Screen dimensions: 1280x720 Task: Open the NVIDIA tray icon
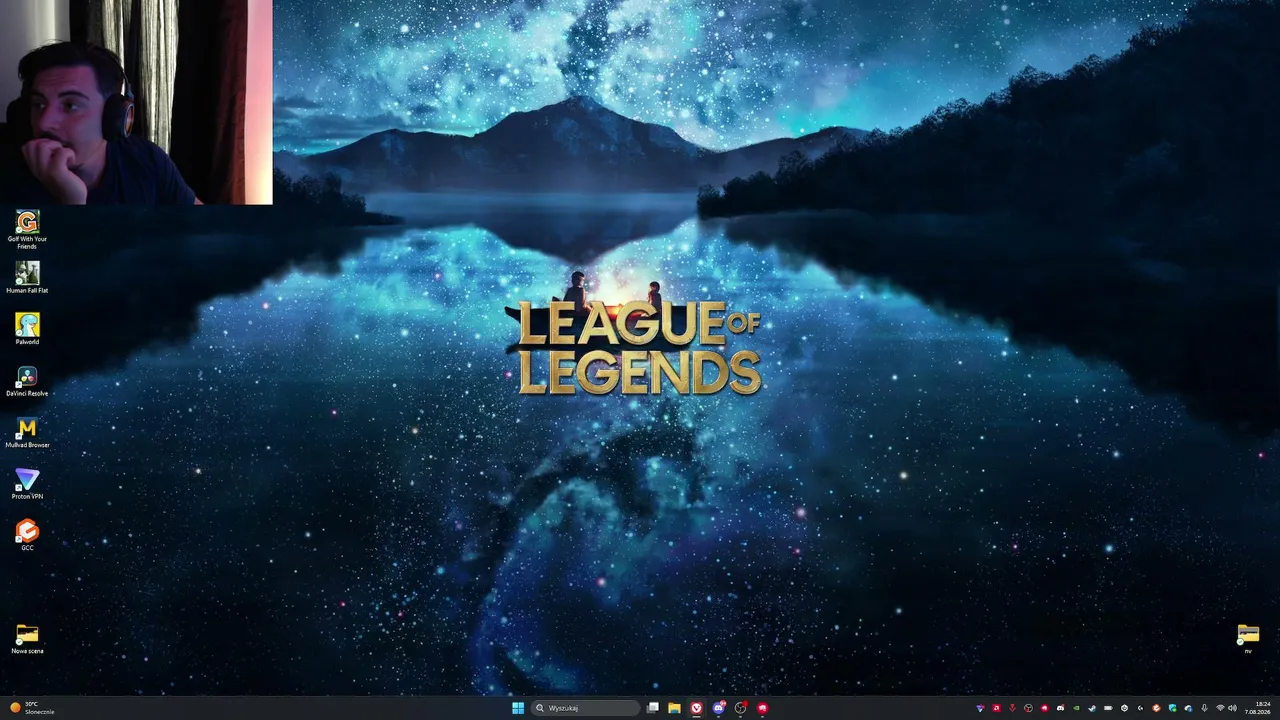[x=1076, y=708]
